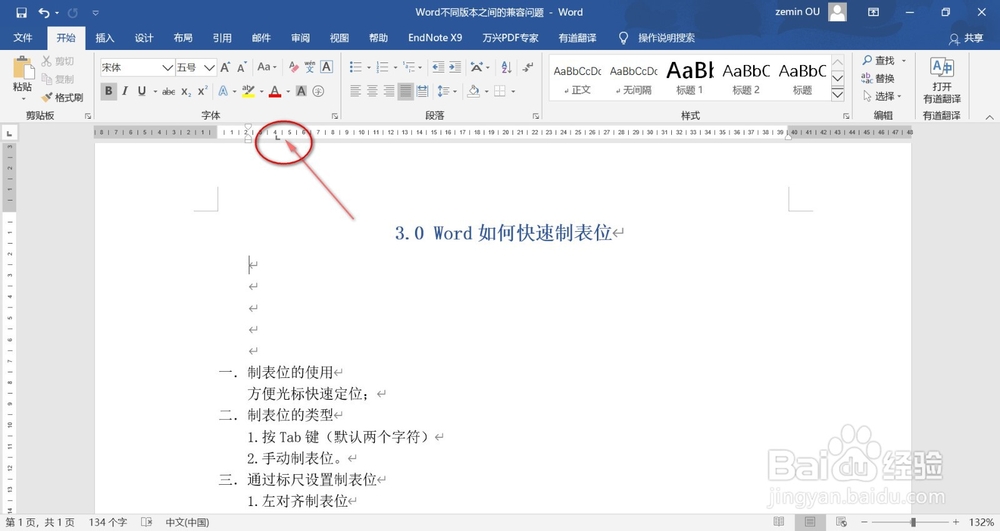Apply the 无间隔 style
This screenshot has height=531, width=1000.
(x=633, y=78)
